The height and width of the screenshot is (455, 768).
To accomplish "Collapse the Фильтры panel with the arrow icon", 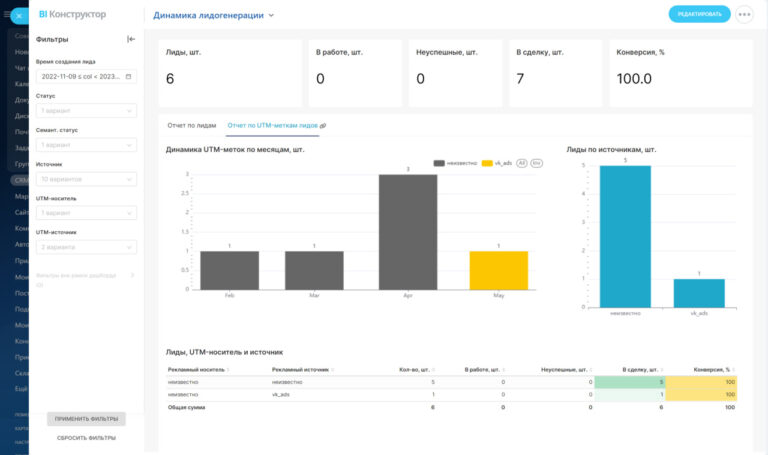I will [x=131, y=39].
